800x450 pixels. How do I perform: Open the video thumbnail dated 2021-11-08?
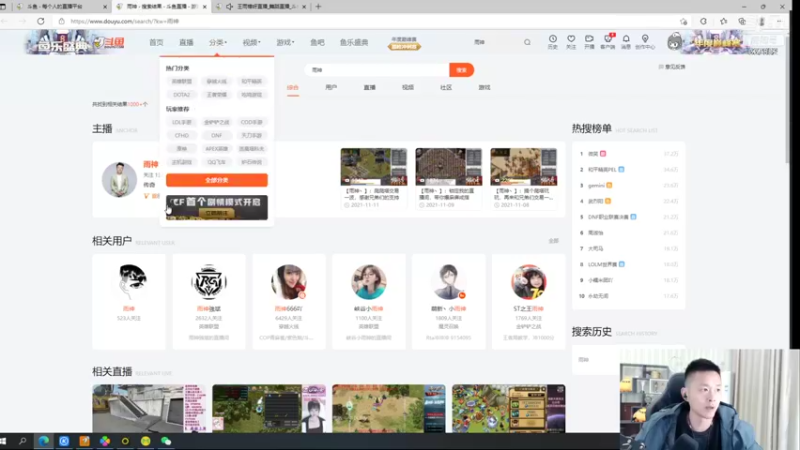pyautogui.click(x=523, y=167)
